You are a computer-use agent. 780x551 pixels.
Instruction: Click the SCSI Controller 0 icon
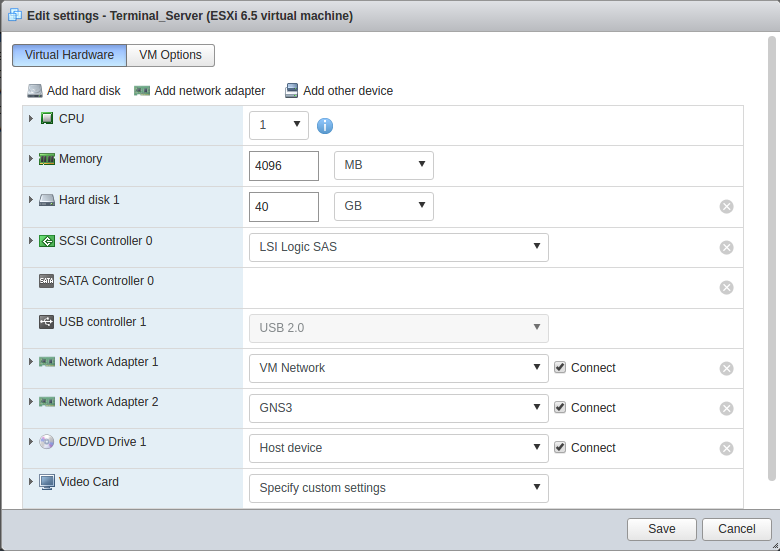[x=47, y=241]
